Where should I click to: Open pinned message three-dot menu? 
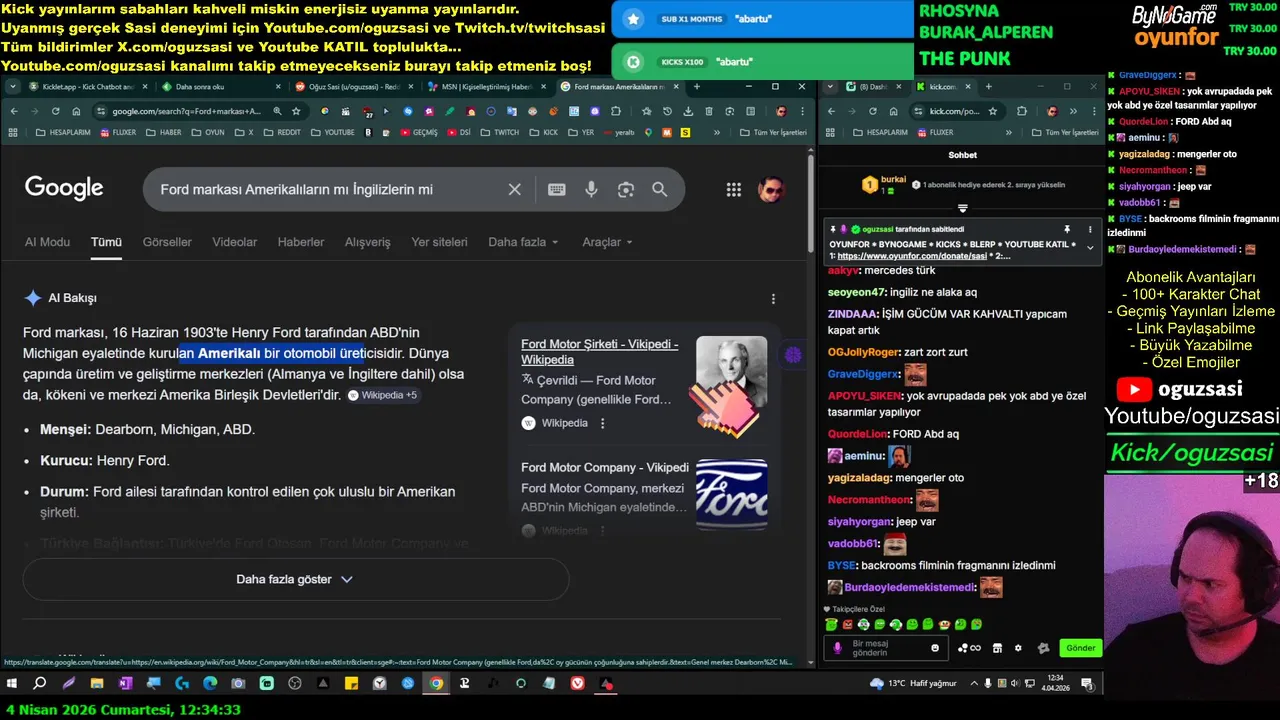click(x=1090, y=229)
